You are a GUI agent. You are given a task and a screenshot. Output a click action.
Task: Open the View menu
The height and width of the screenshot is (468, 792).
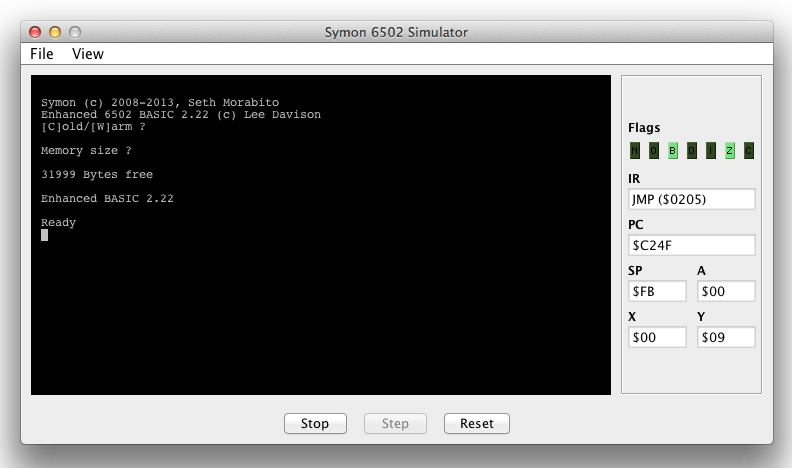88,54
